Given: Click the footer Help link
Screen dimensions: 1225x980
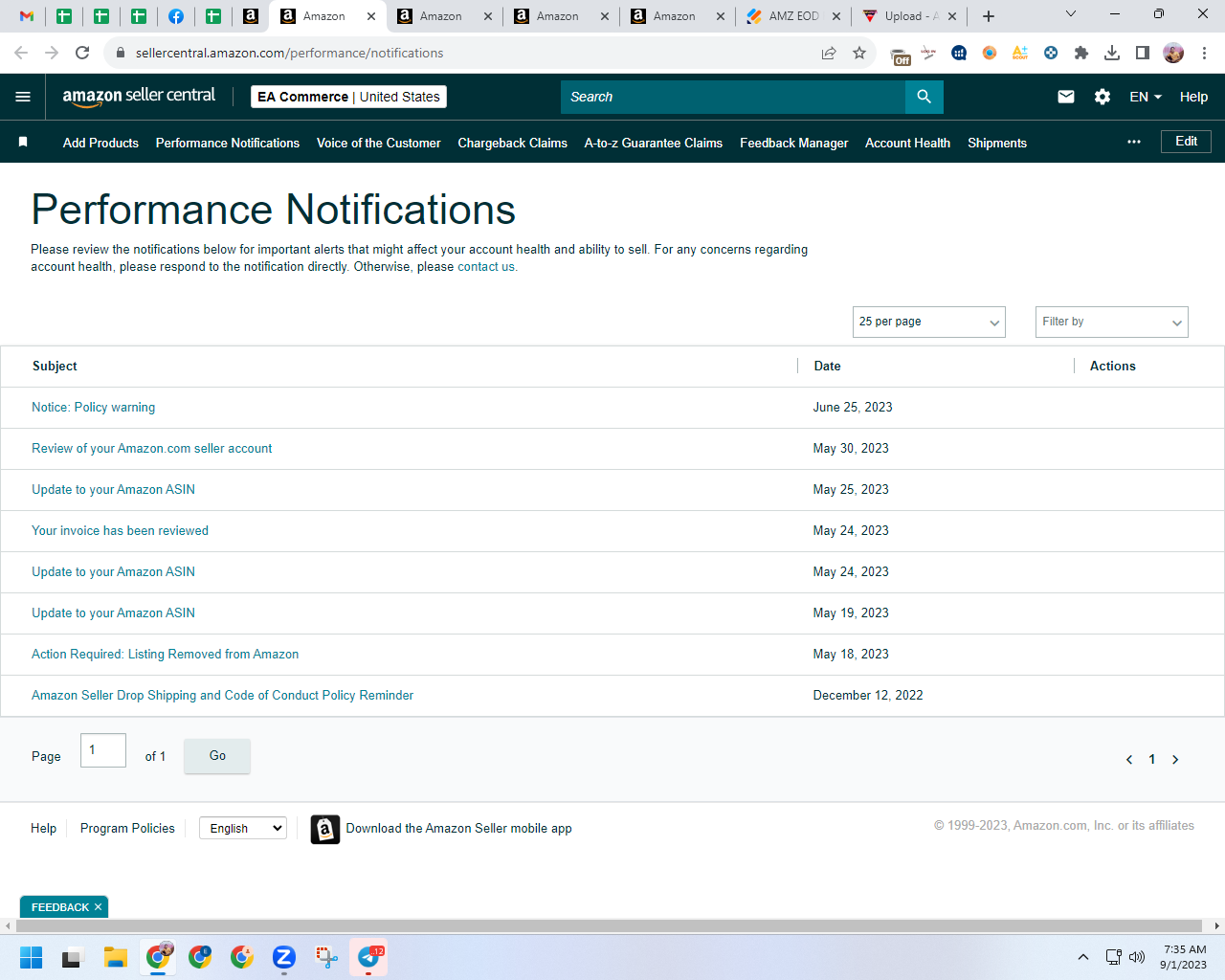Looking at the screenshot, I should pos(43,829).
